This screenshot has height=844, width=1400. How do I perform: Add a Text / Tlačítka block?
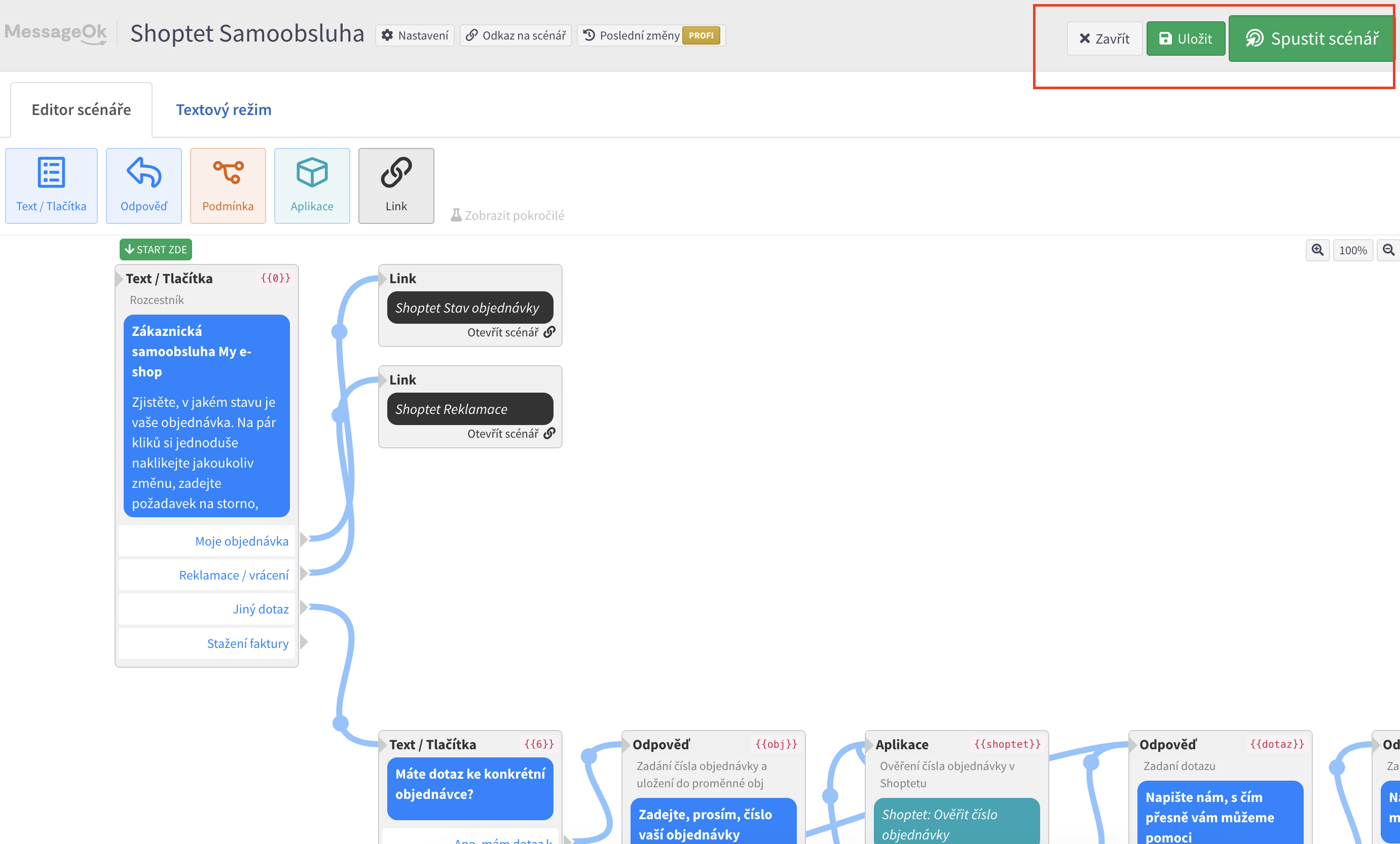click(x=51, y=186)
